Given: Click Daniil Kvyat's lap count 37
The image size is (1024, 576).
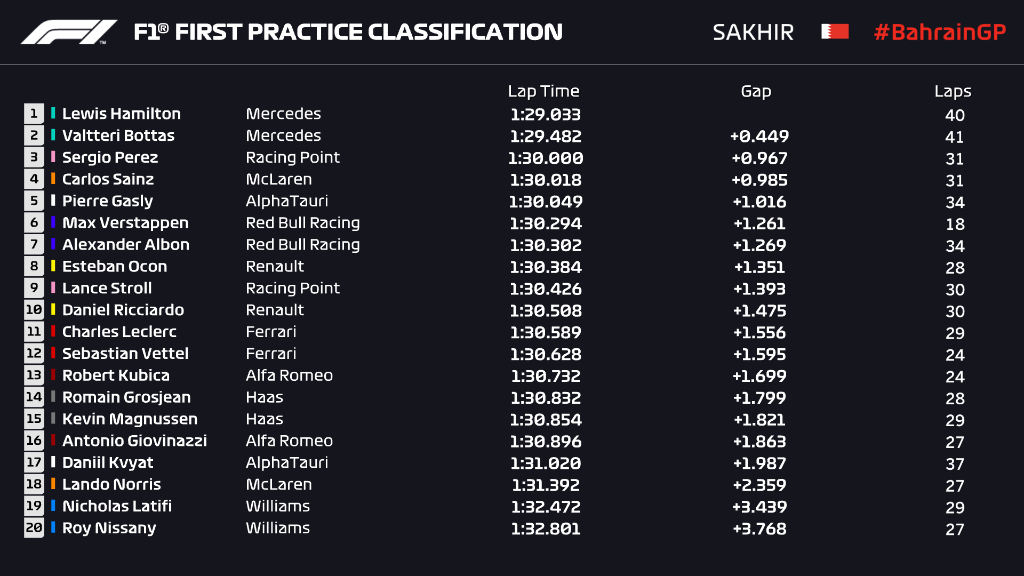Looking at the screenshot, I should click(953, 464).
